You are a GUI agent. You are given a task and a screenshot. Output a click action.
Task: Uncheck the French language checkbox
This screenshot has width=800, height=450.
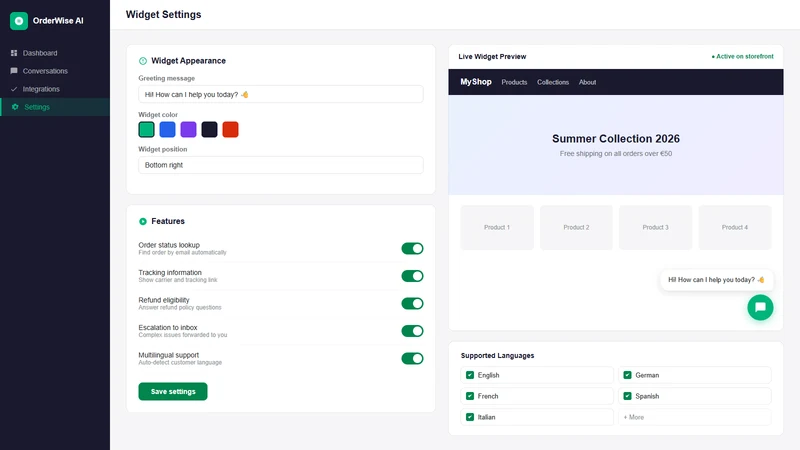coord(470,396)
